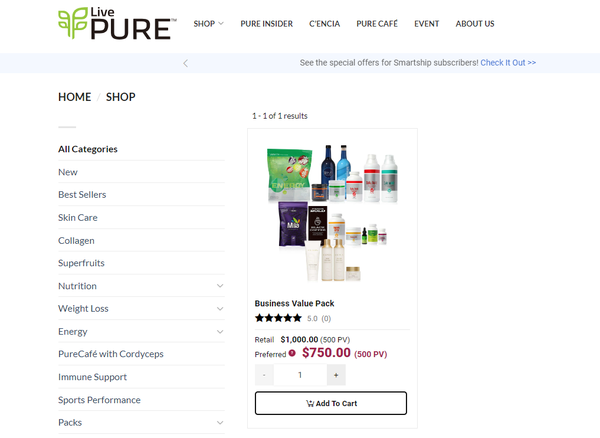This screenshot has height=438, width=600.
Task: Expand the Nutrition category
Action: [x=220, y=286]
